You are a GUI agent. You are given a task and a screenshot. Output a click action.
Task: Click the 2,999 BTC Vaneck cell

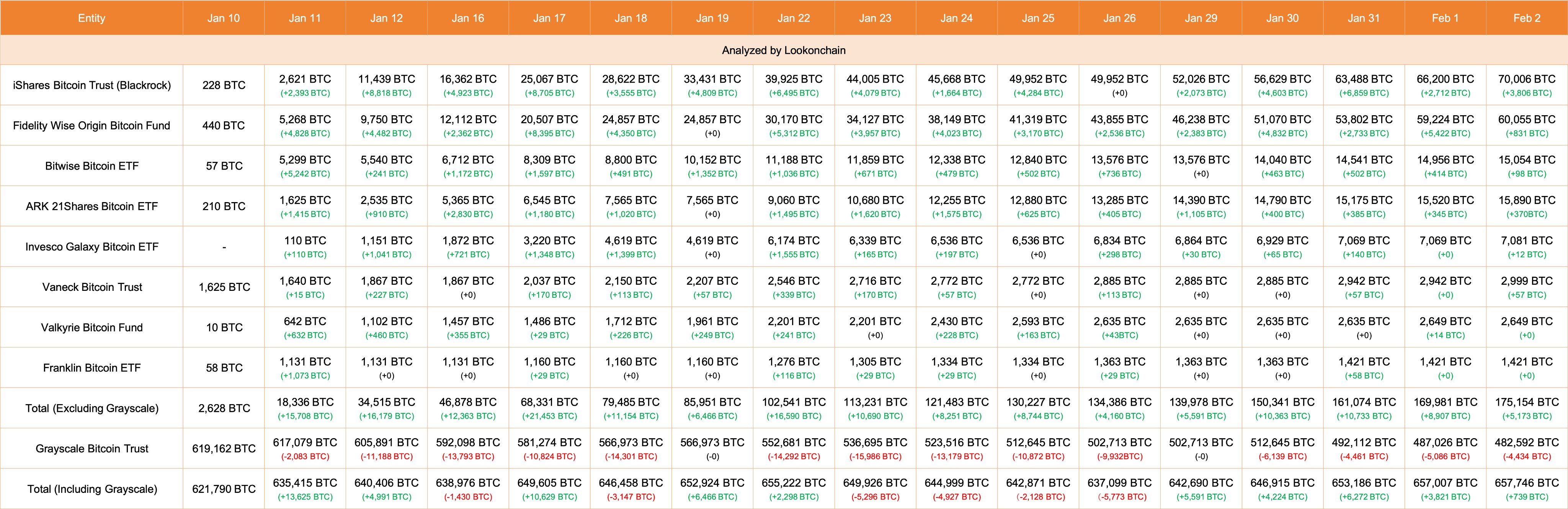tap(1527, 287)
